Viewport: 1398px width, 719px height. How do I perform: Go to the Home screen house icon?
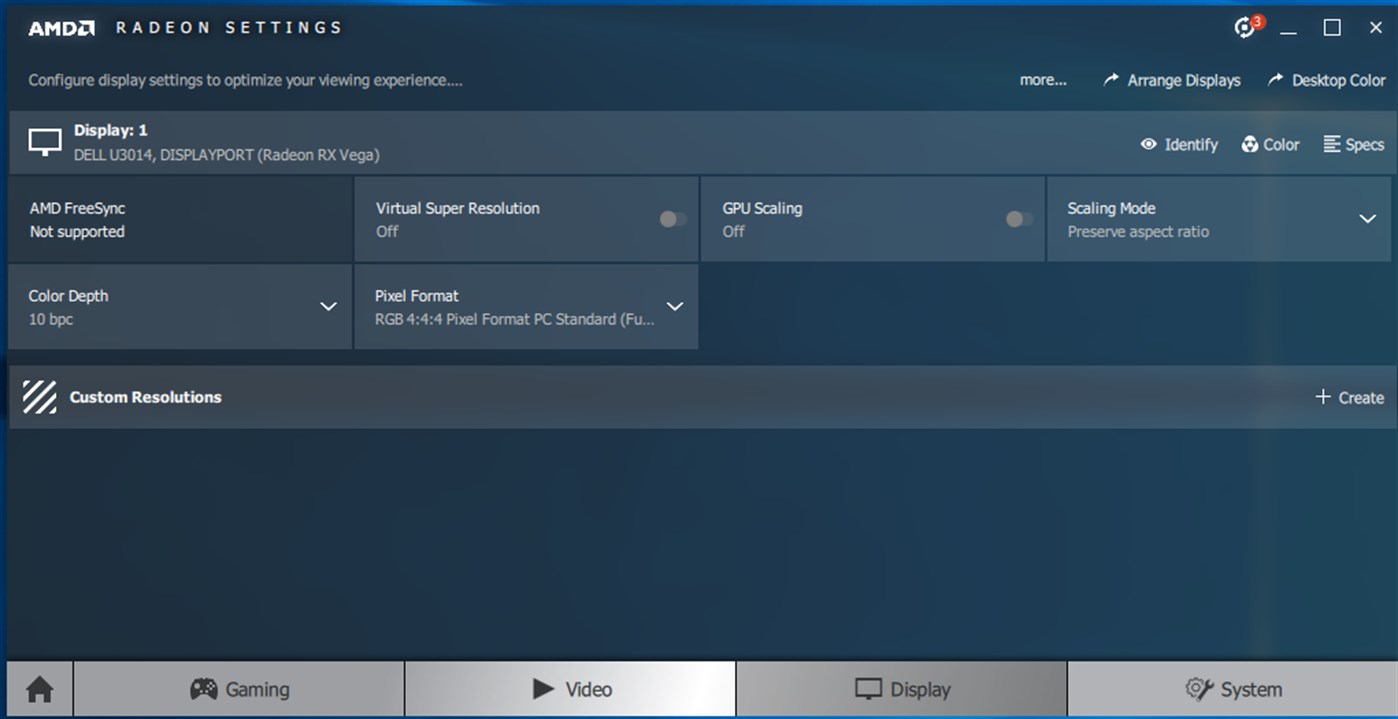coord(37,689)
